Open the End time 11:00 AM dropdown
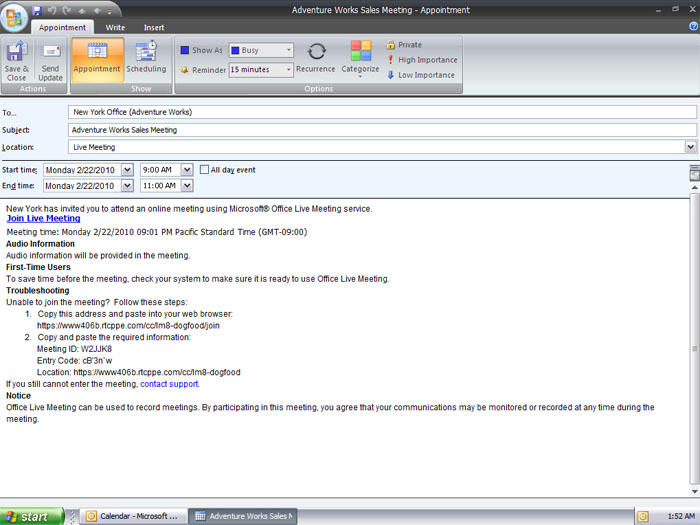This screenshot has width=700, height=525. 187,186
